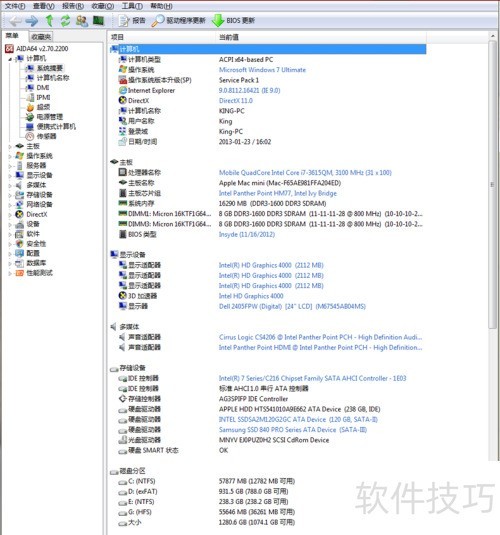Select IPMI in the tree

[43, 97]
